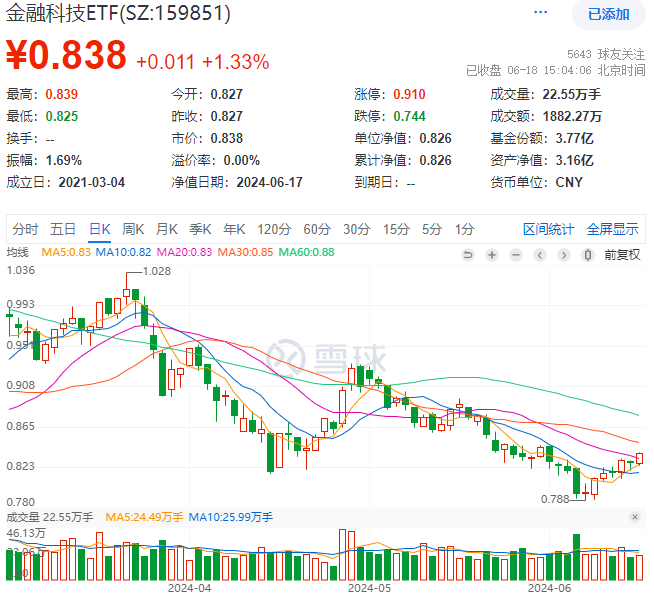
Task: Click the 已添加 watchlist button
Action: click(608, 14)
